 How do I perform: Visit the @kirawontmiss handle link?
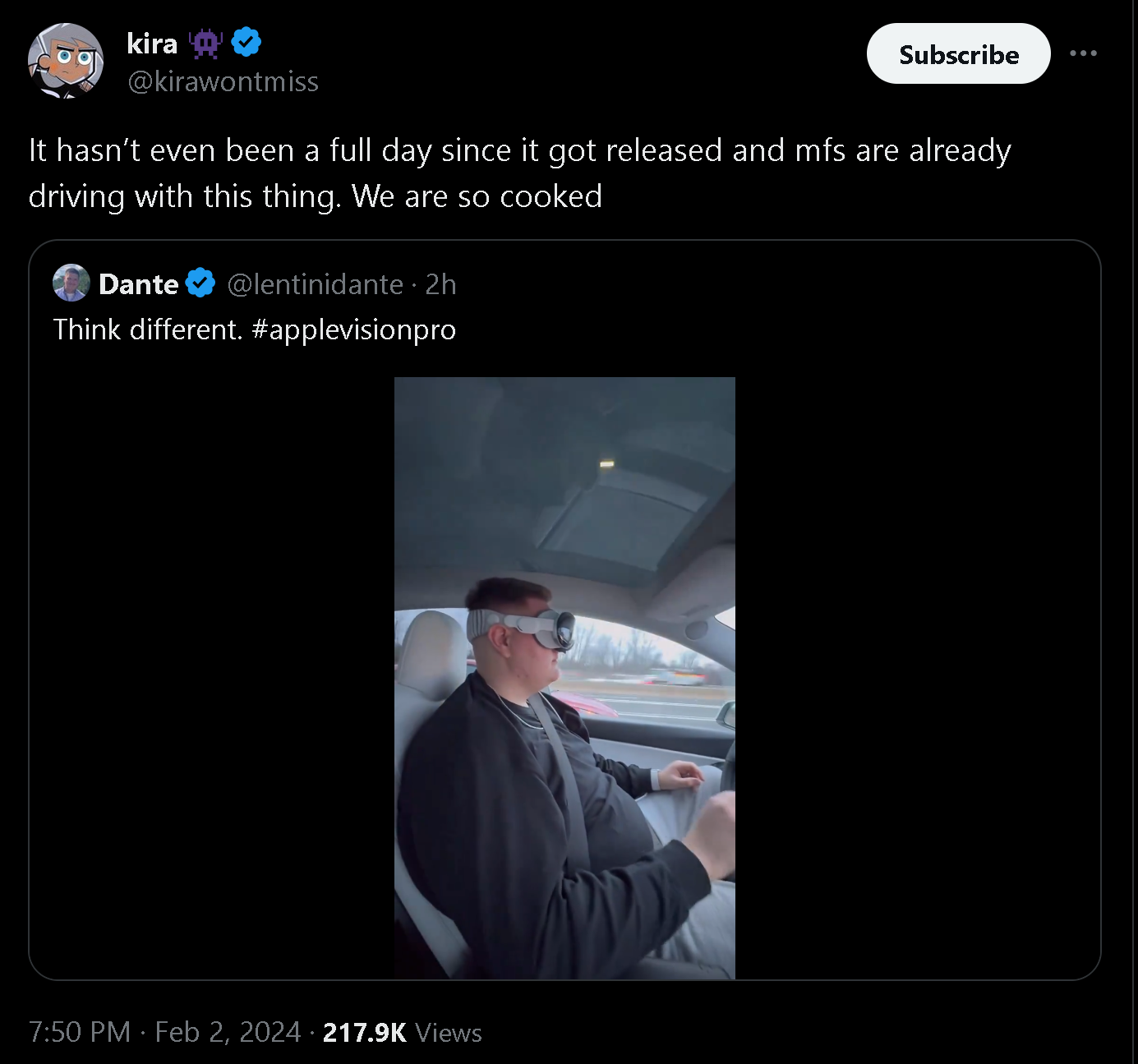pyautogui.click(x=223, y=81)
